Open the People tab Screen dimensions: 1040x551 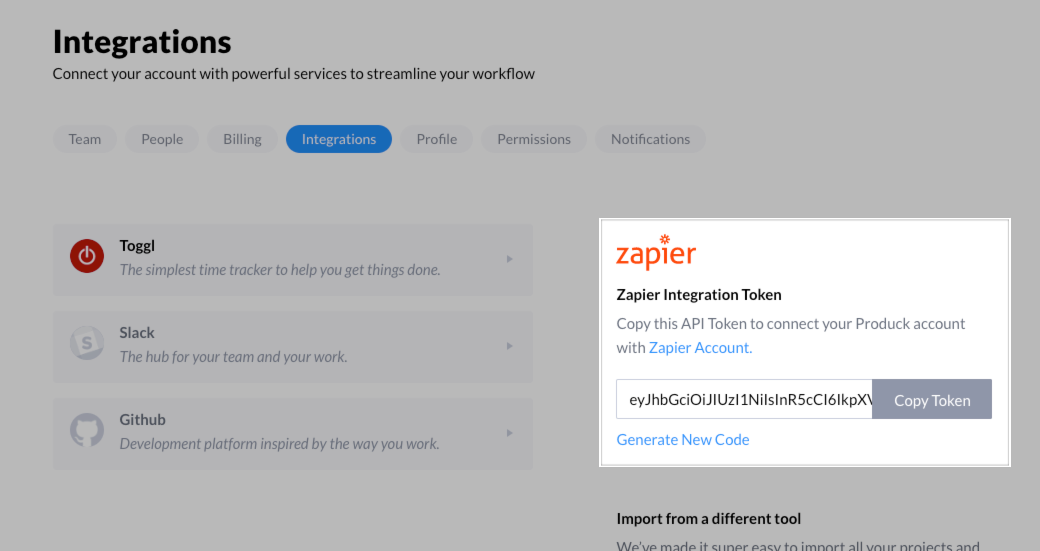[162, 139]
